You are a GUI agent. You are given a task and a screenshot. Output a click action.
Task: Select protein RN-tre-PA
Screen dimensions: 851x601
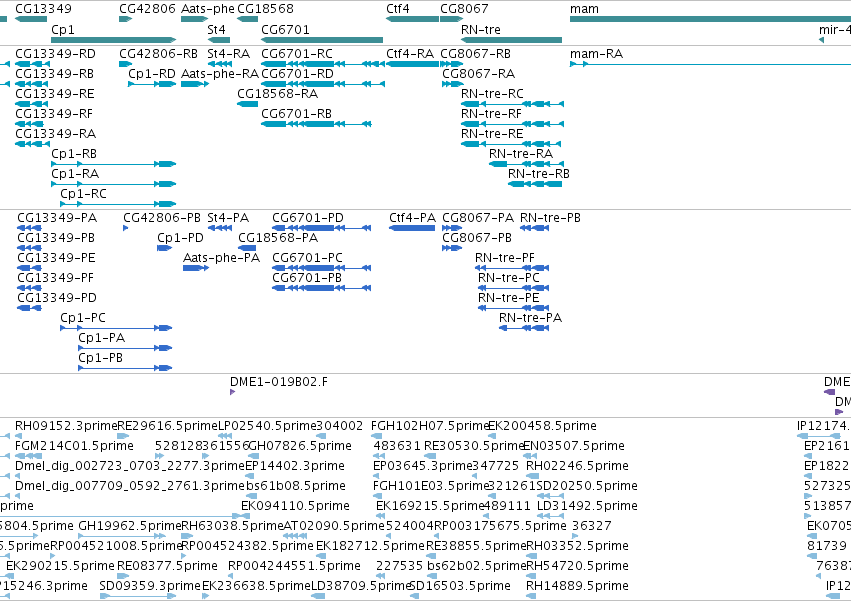[530, 318]
